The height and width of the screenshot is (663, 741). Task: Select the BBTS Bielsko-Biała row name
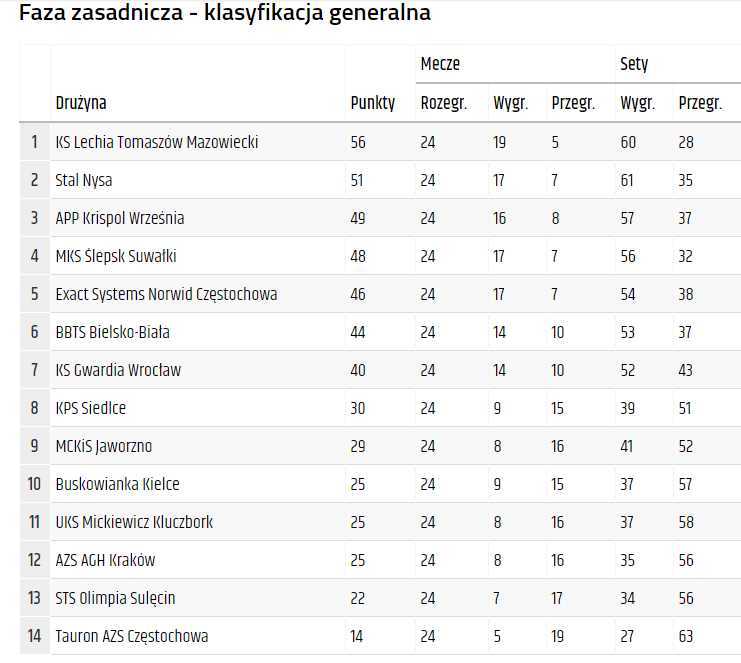tap(113, 332)
